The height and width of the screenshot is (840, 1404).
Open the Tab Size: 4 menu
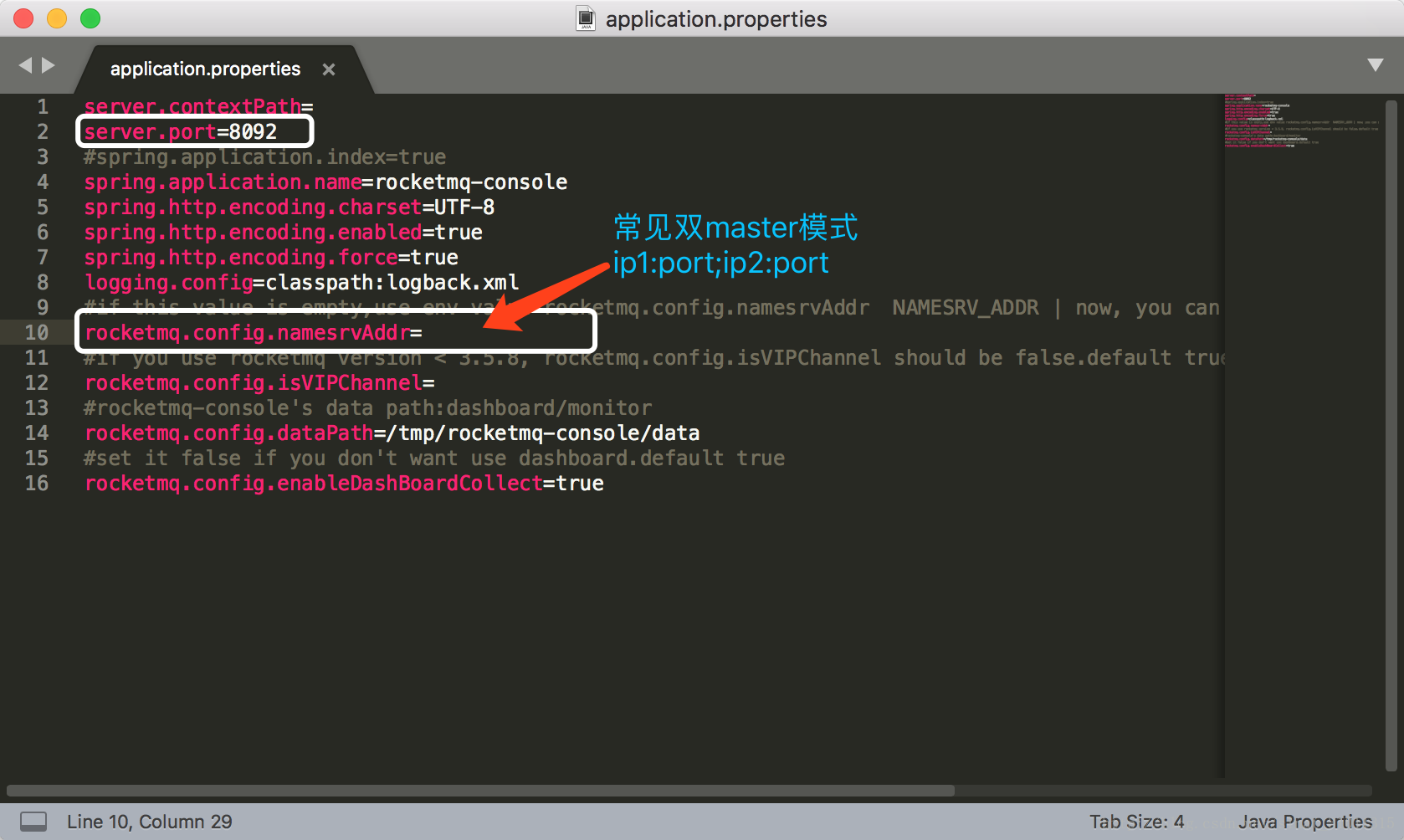(x=1136, y=822)
